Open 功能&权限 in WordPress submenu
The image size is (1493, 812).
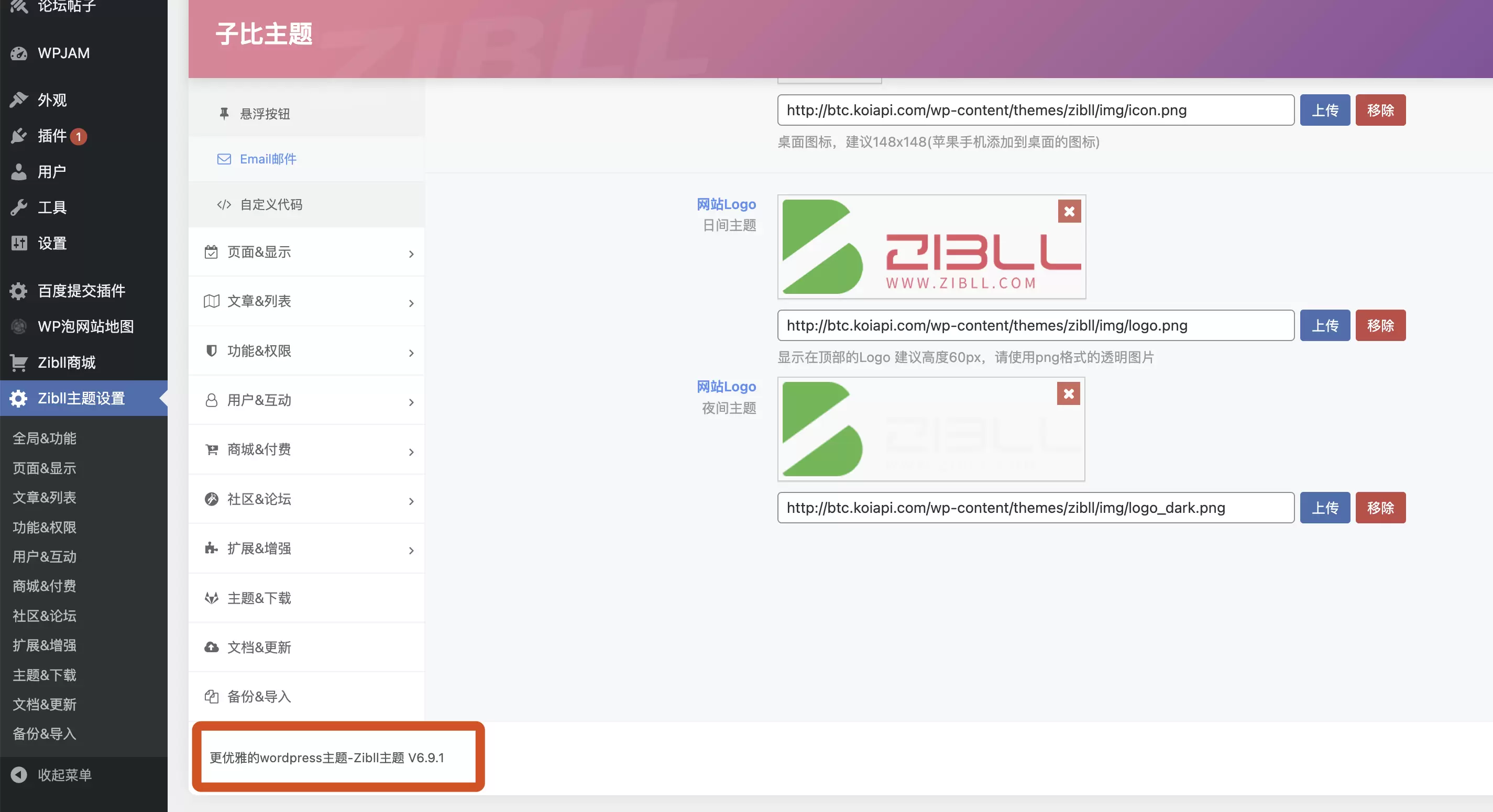click(x=45, y=528)
